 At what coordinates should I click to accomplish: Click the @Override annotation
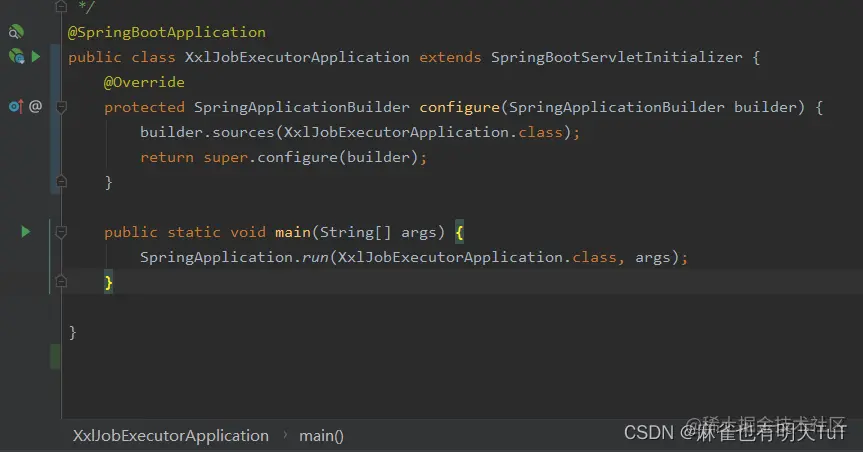[x=144, y=82]
